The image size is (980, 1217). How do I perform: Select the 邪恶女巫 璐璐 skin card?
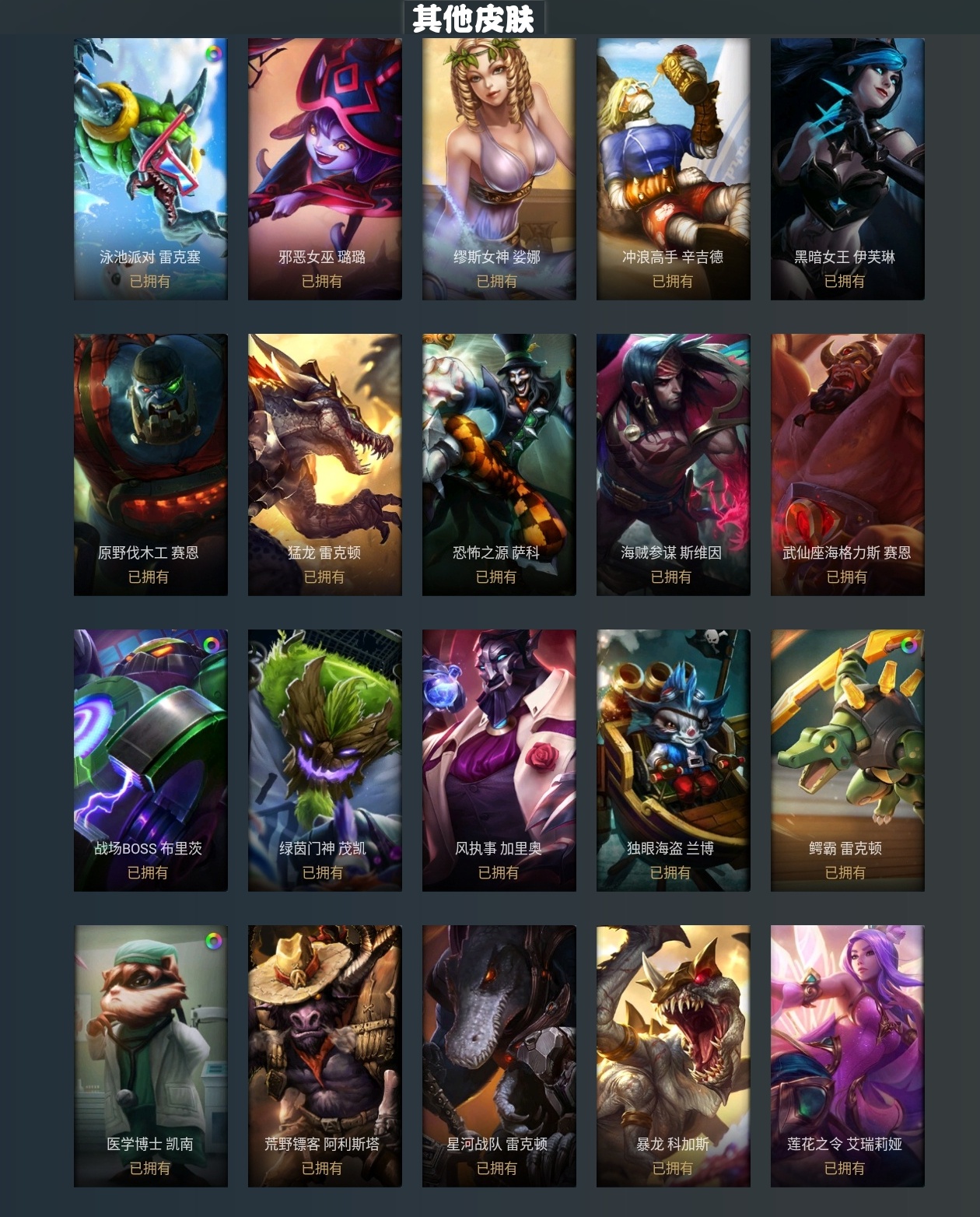coord(325,169)
